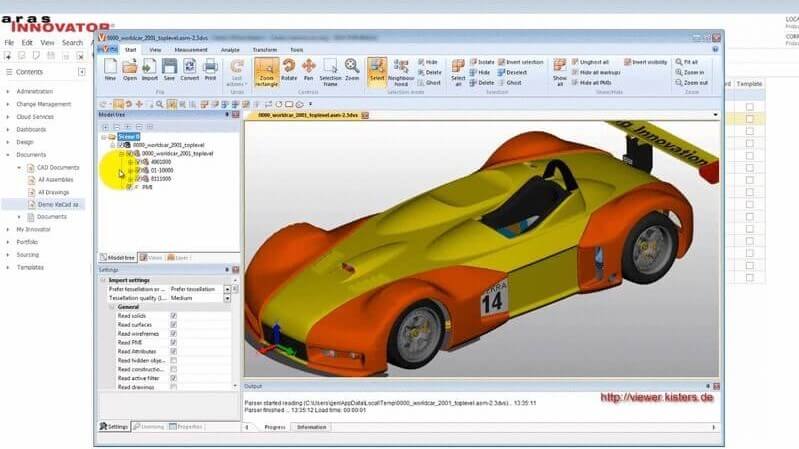Open the Start ribbon tab
The width and height of the screenshot is (799, 449).
[130, 50]
